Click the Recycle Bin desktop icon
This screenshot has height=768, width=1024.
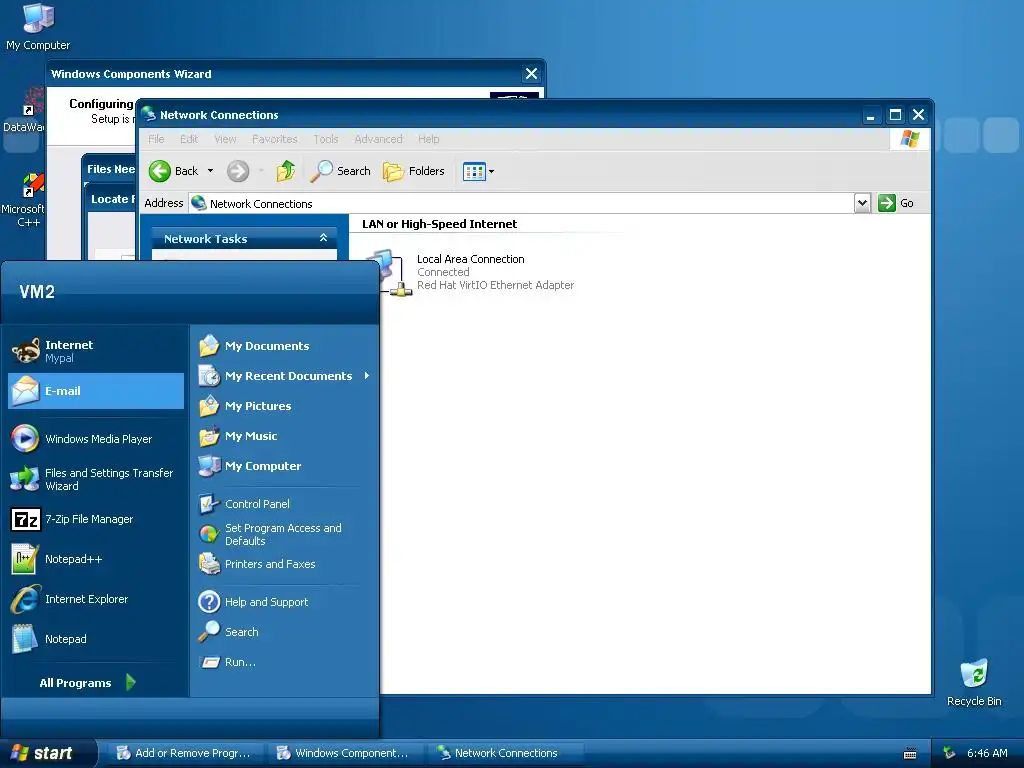(x=974, y=682)
